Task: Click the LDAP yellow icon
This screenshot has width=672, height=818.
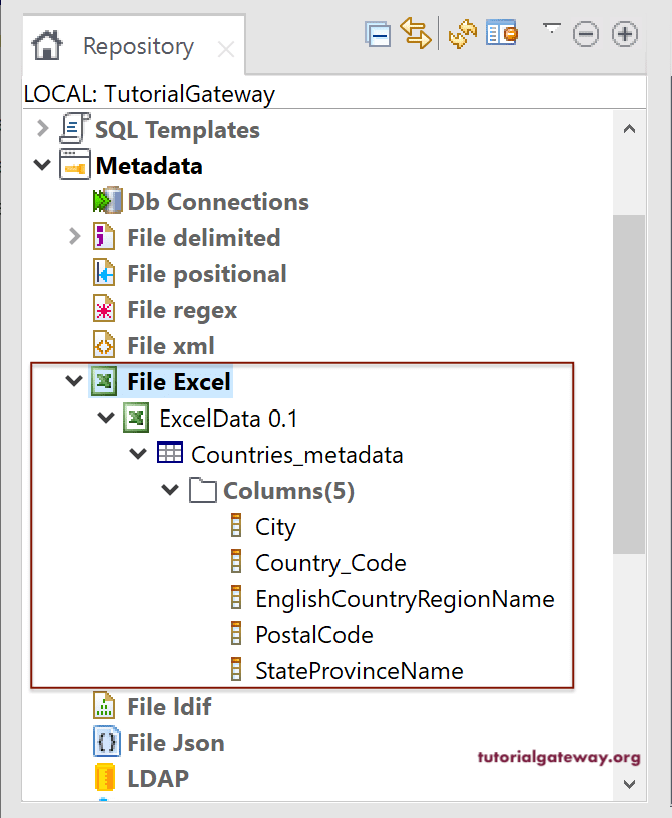Action: point(105,777)
